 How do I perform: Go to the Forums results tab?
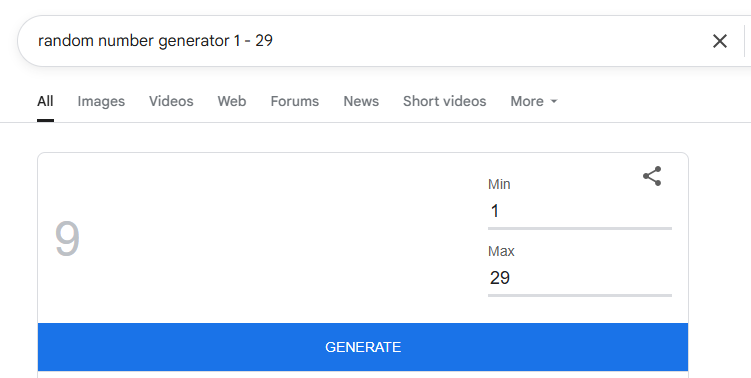click(295, 102)
